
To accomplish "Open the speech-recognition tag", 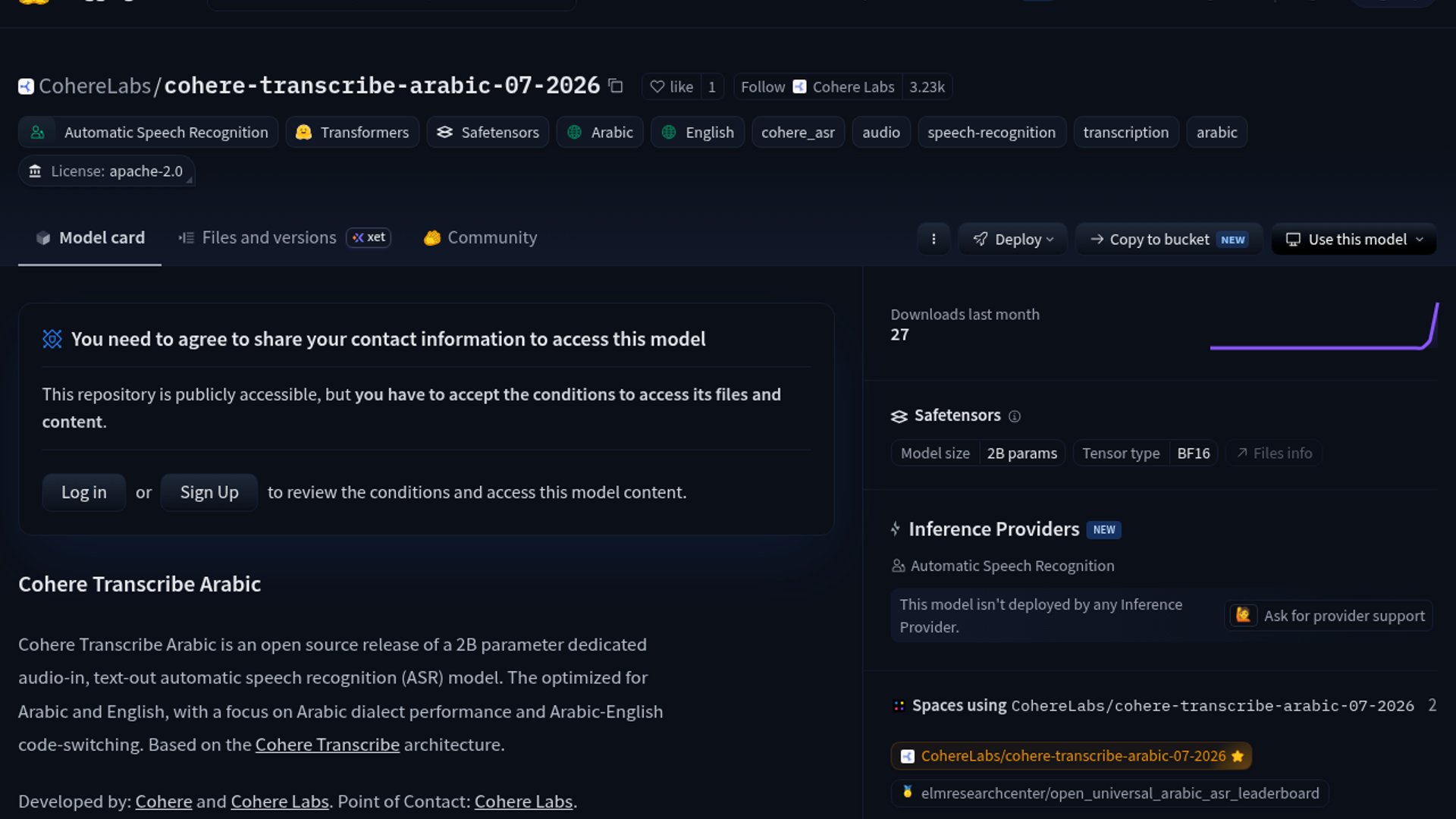I will [992, 132].
